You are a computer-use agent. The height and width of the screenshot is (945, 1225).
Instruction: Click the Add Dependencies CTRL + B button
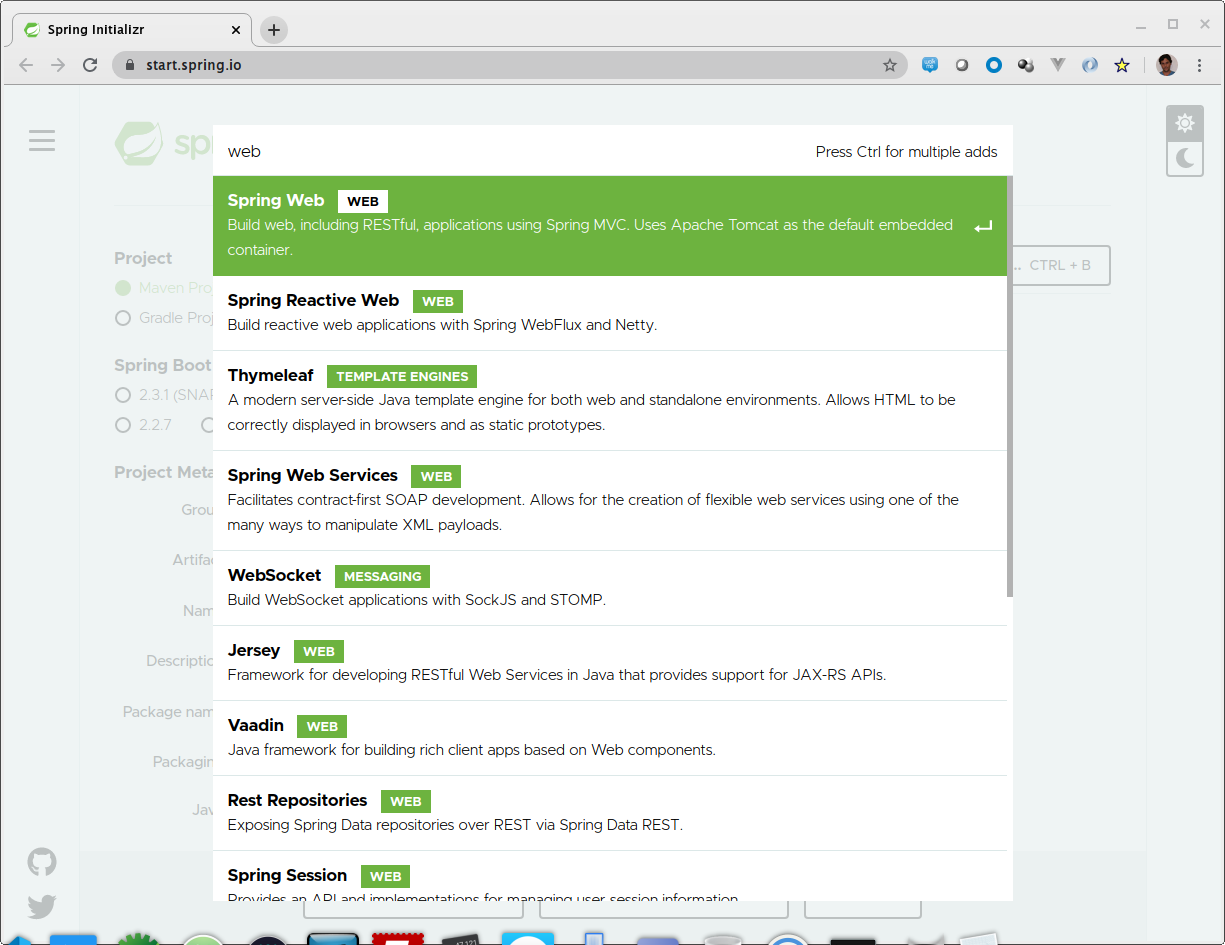[x=1061, y=265]
